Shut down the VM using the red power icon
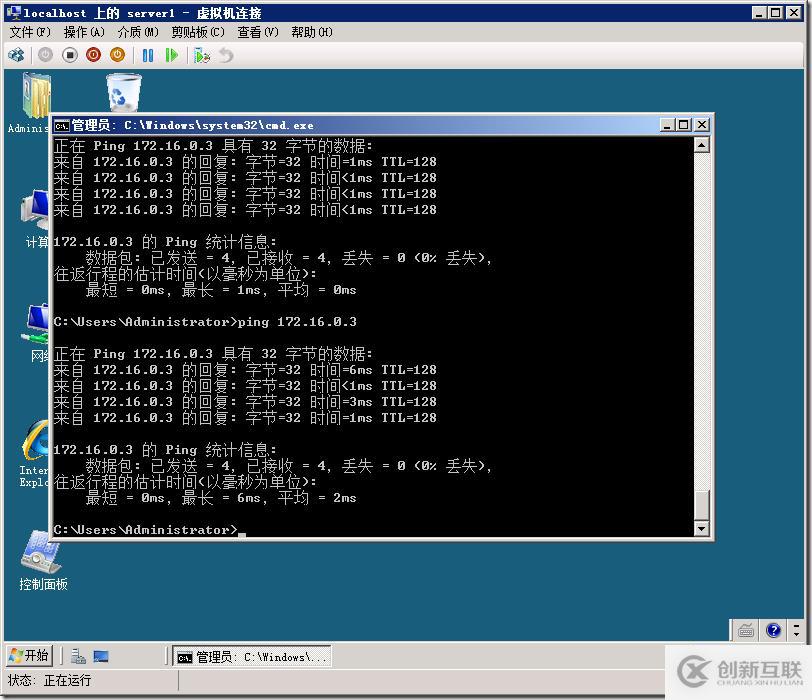The width and height of the screenshot is (812, 700). click(x=93, y=55)
